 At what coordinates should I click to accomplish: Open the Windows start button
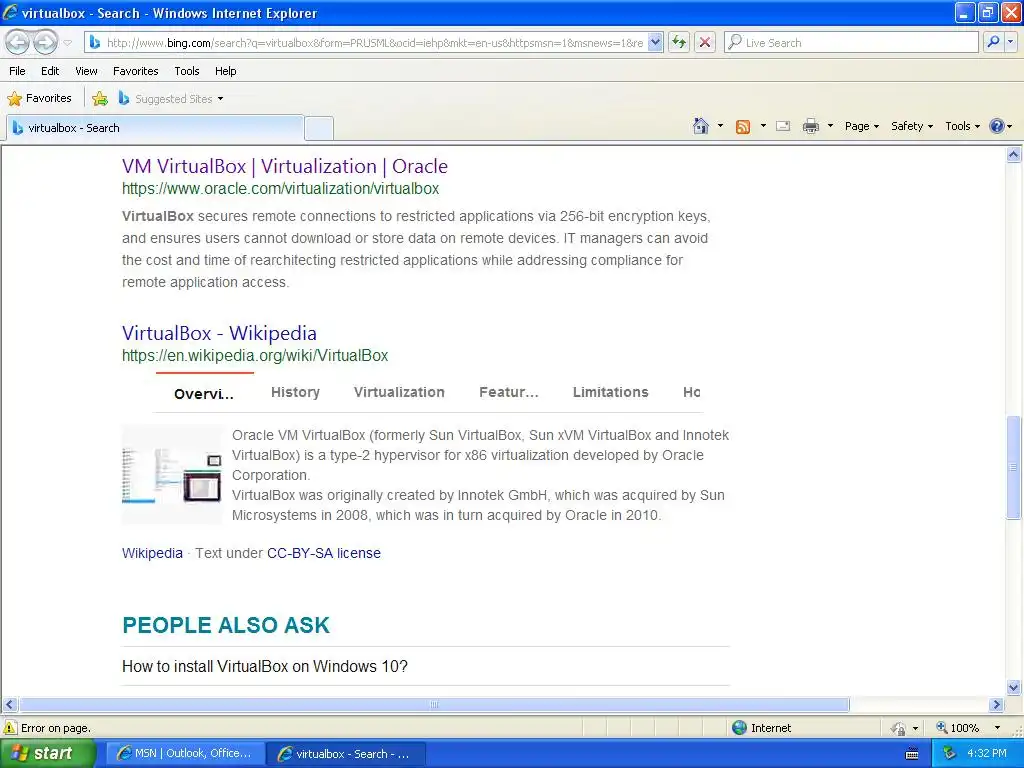coord(47,754)
